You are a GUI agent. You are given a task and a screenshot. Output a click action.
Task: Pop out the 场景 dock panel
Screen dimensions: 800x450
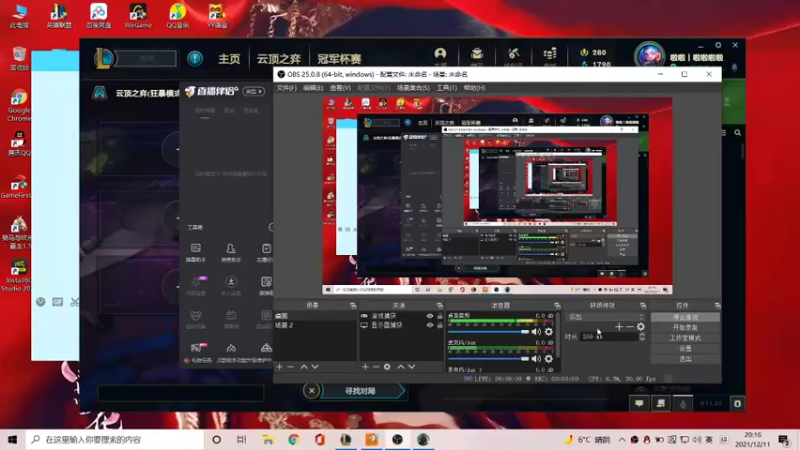[353, 306]
